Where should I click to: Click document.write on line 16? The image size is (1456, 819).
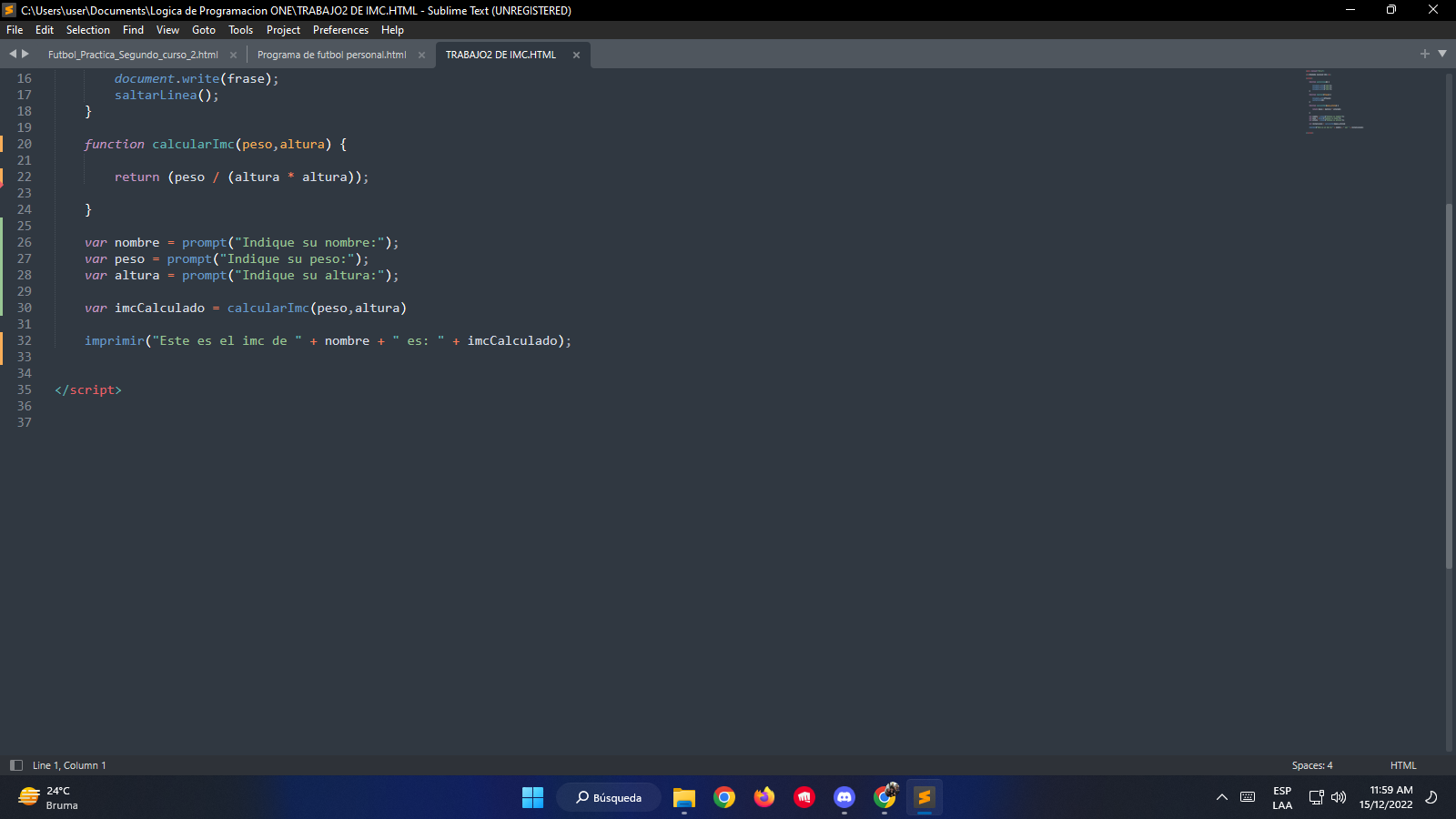pos(167,78)
